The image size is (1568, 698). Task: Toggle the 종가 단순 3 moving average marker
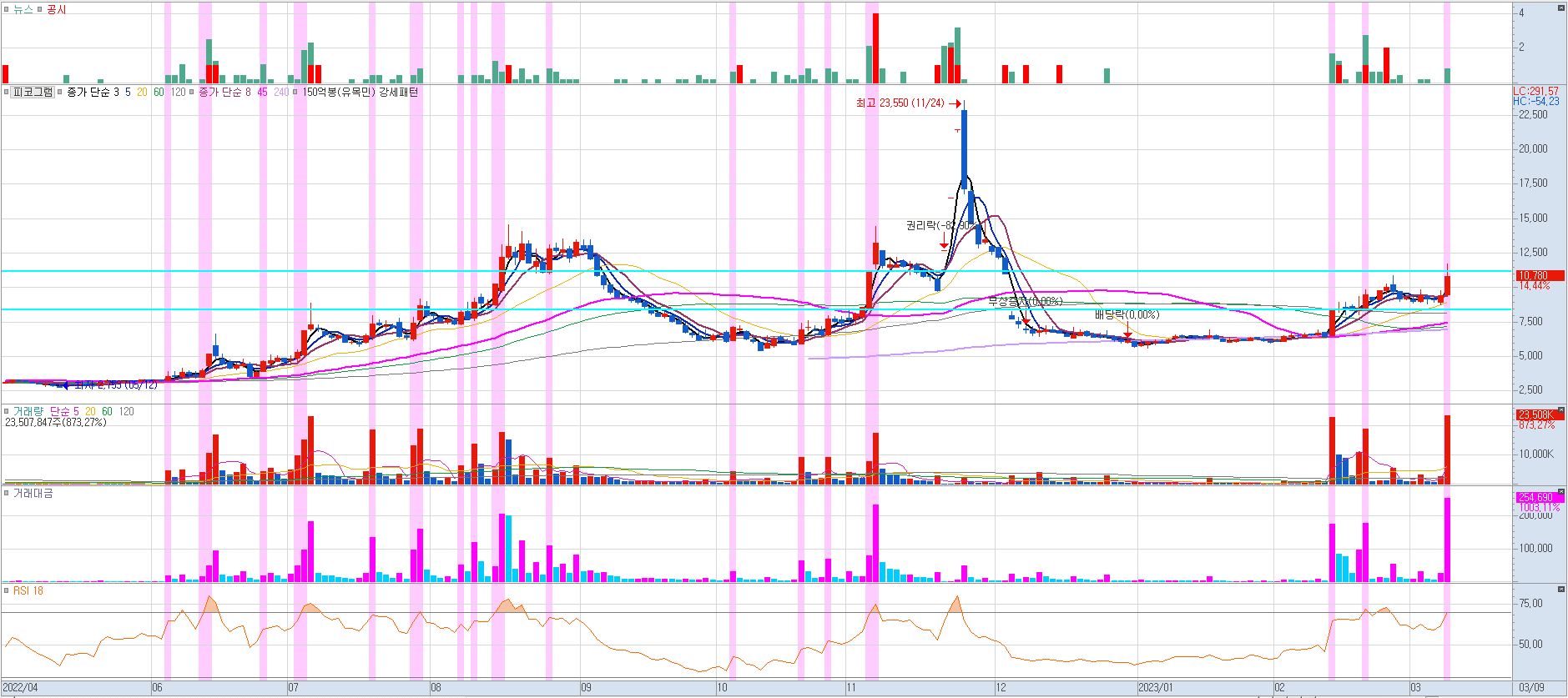60,92
